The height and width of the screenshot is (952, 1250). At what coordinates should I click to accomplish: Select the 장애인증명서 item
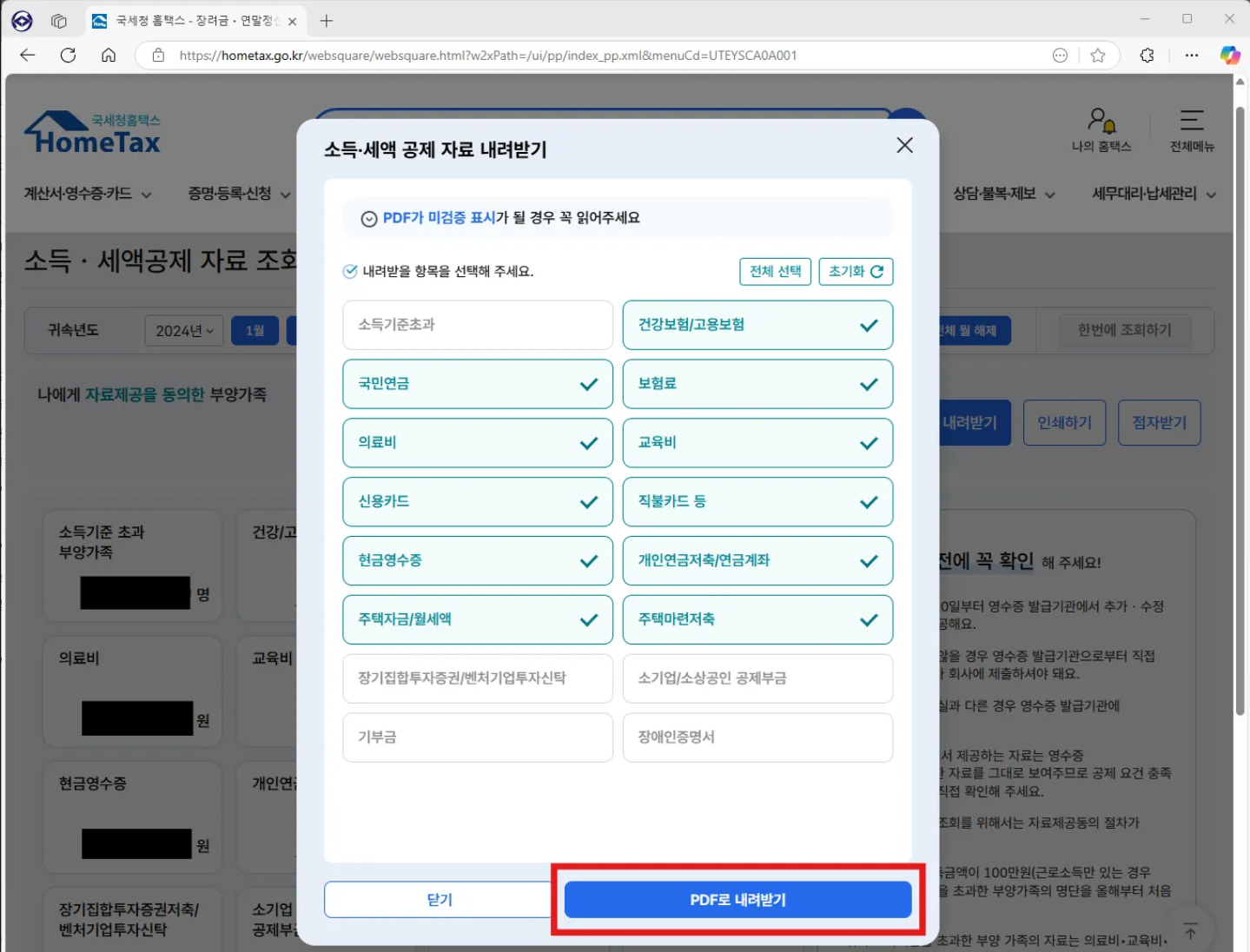[x=757, y=737]
